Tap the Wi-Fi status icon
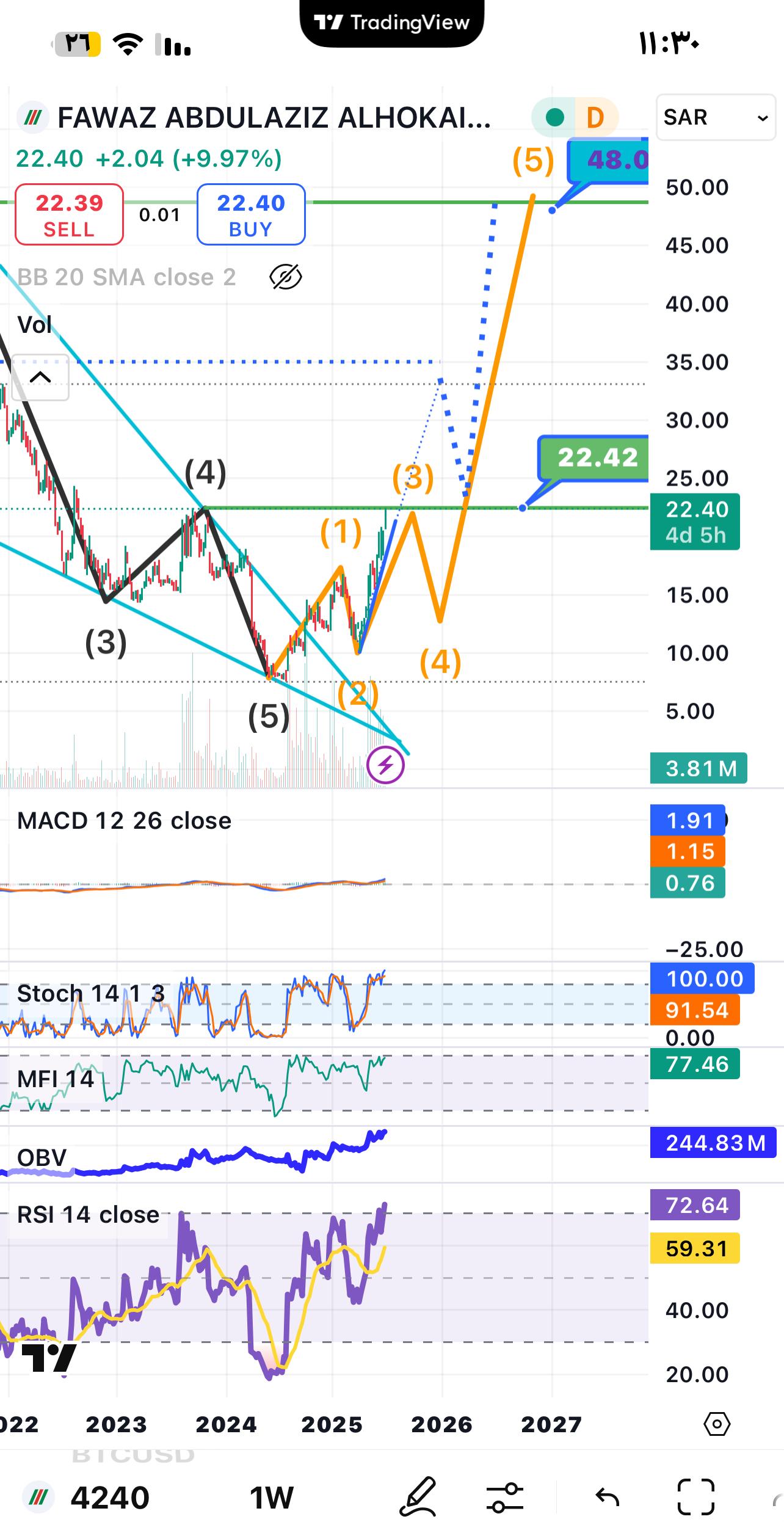This screenshot has width=784, height=1522. click(128, 45)
